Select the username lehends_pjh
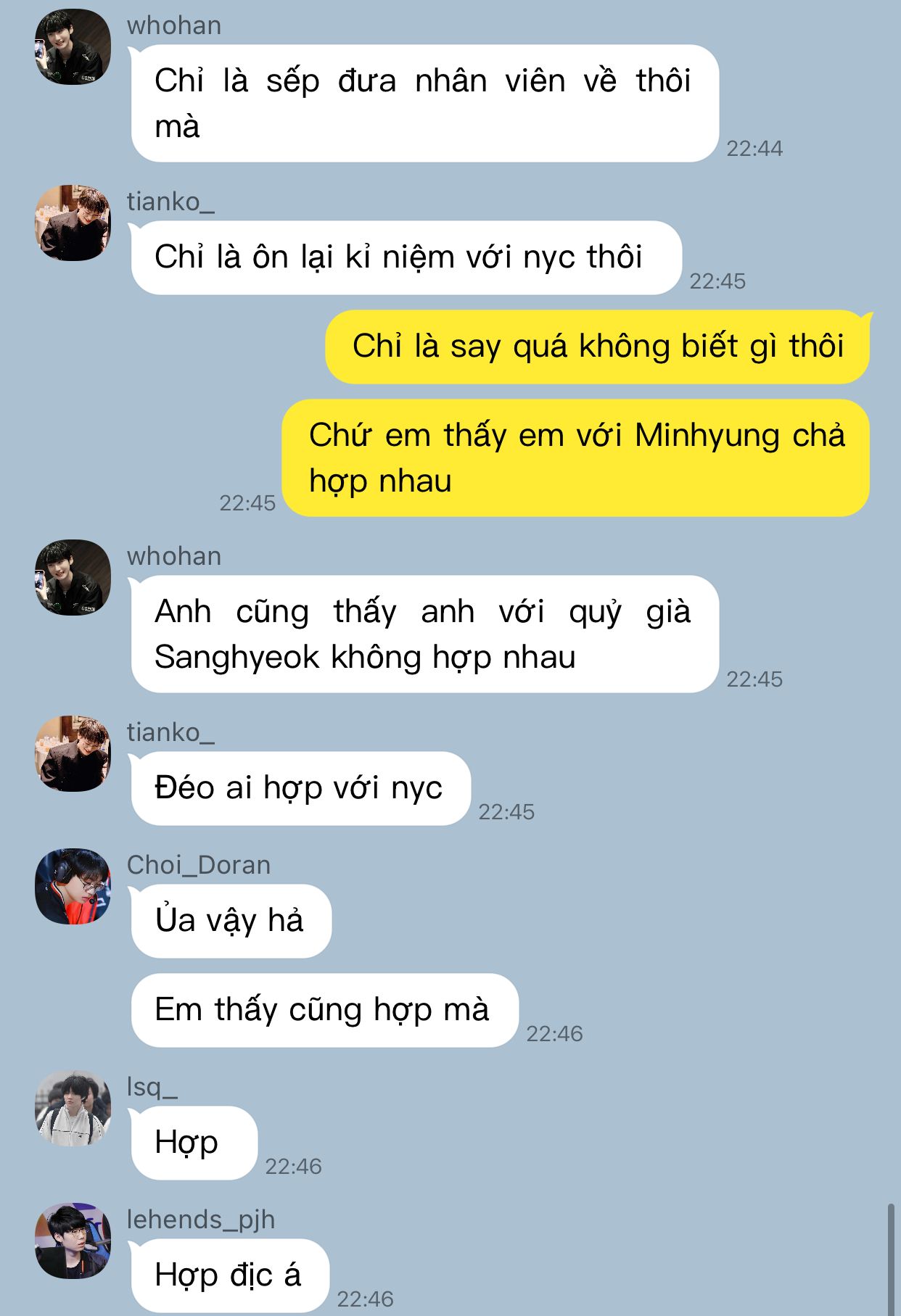The image size is (901, 1316). [x=201, y=1220]
